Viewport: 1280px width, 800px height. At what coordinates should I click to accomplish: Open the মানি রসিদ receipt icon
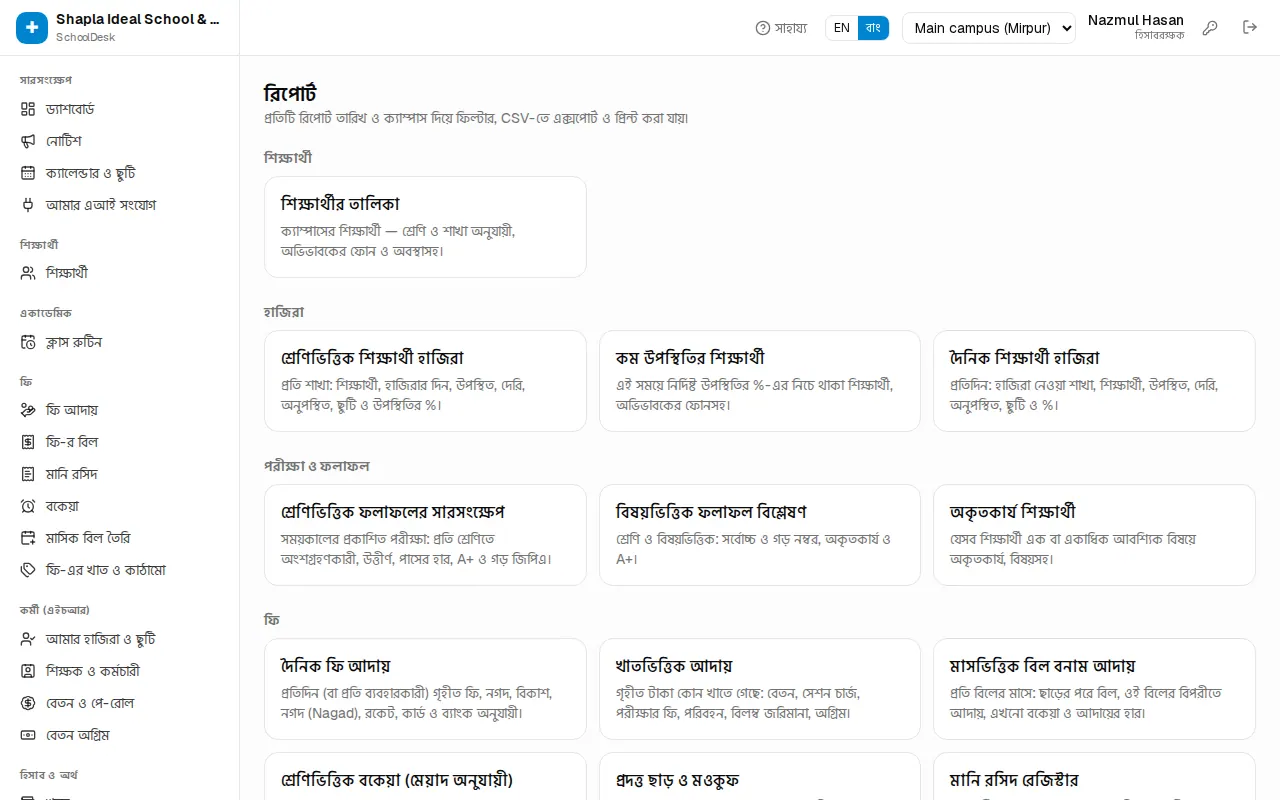(x=28, y=474)
